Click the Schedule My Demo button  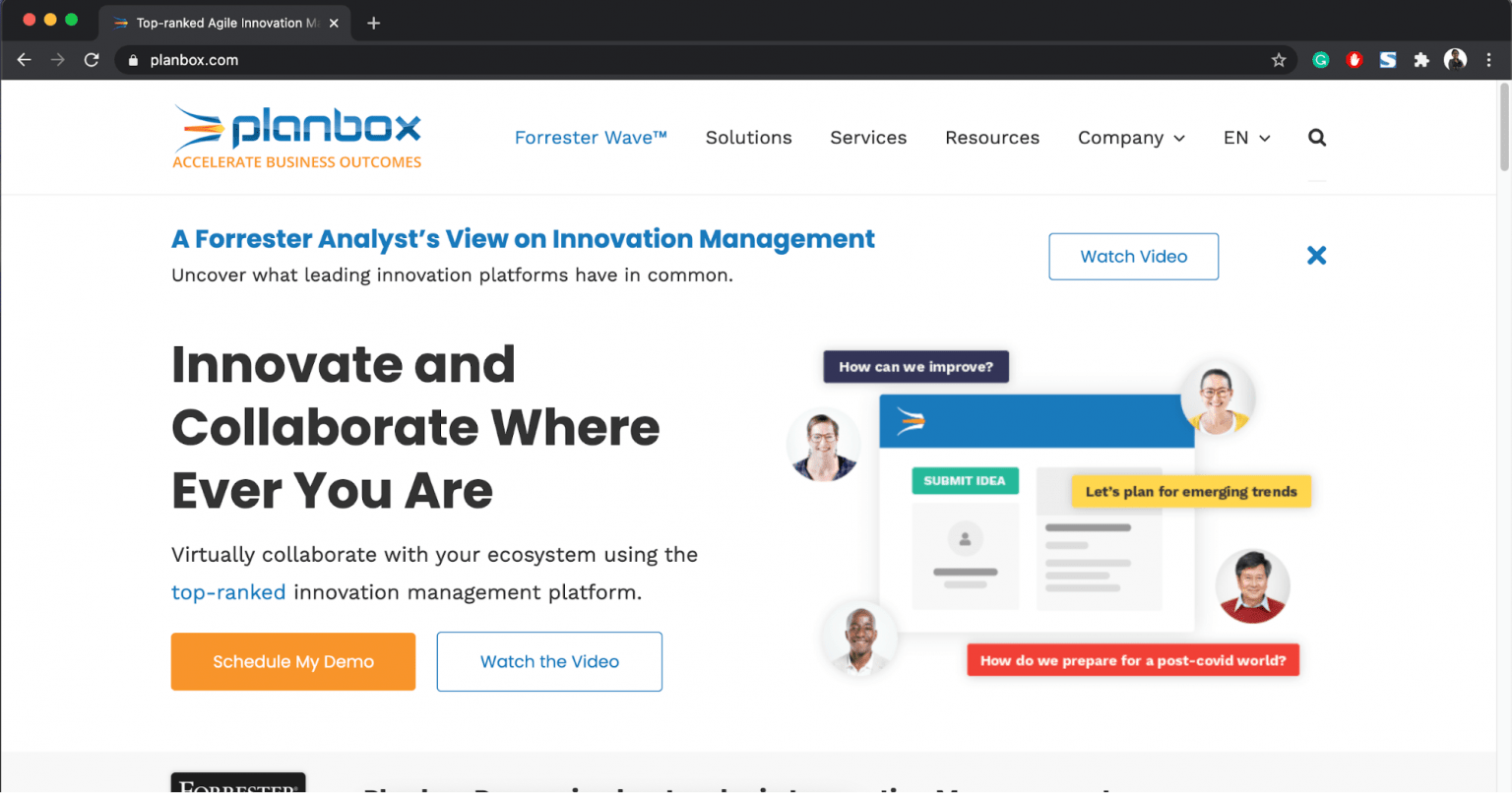(x=292, y=661)
